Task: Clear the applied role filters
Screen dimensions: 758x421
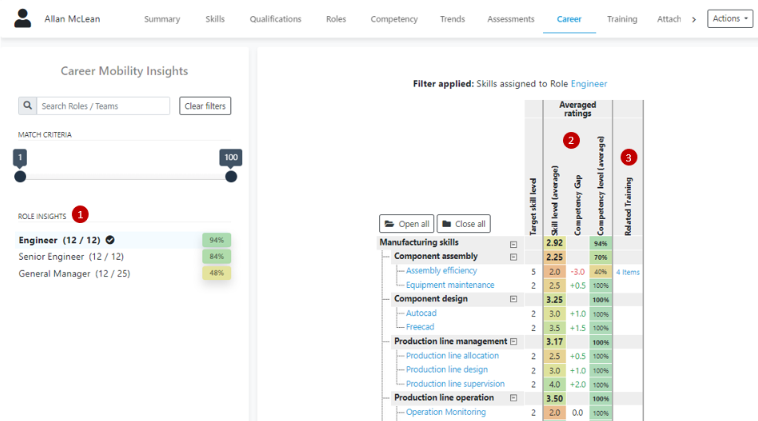Action: click(x=205, y=106)
